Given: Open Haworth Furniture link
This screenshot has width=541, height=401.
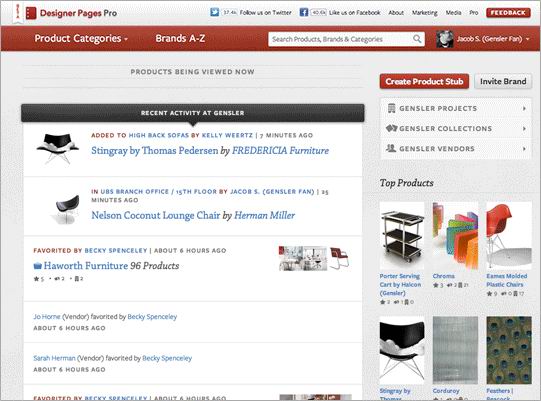Looking at the screenshot, I should (86, 266).
